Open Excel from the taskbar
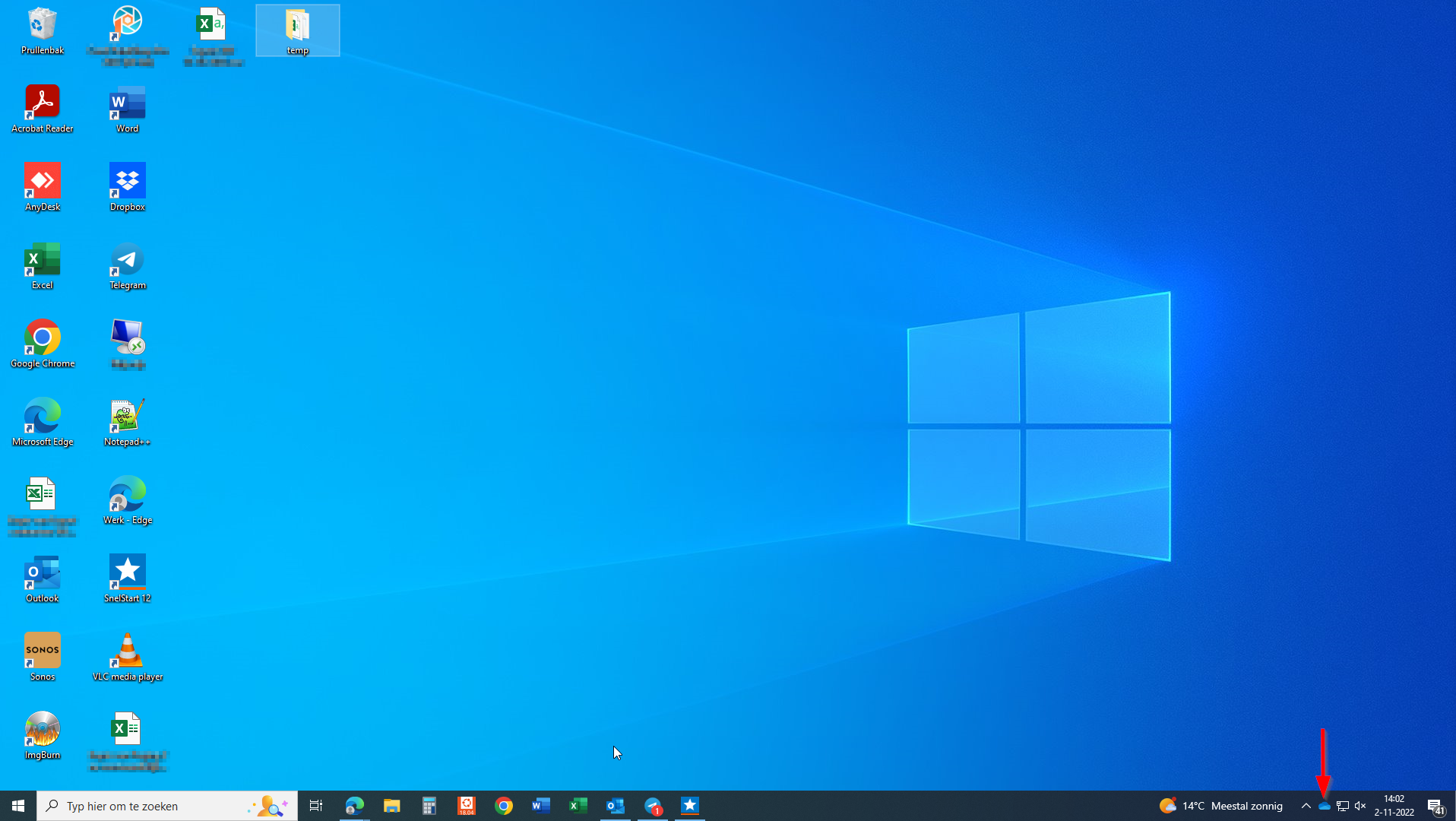1456x821 pixels. (x=578, y=806)
